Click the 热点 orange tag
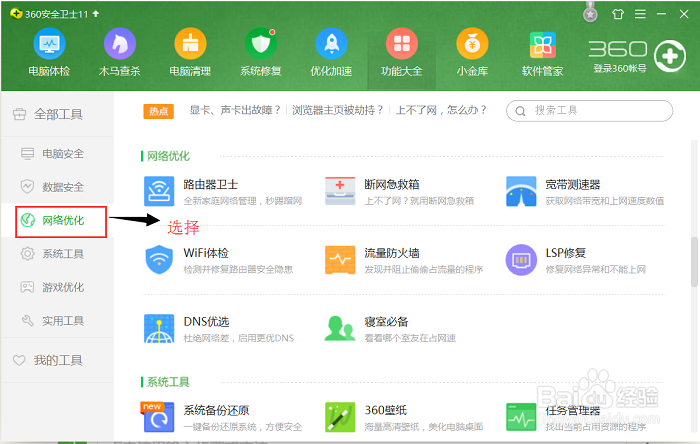This screenshot has height=444, width=700. 158,111
